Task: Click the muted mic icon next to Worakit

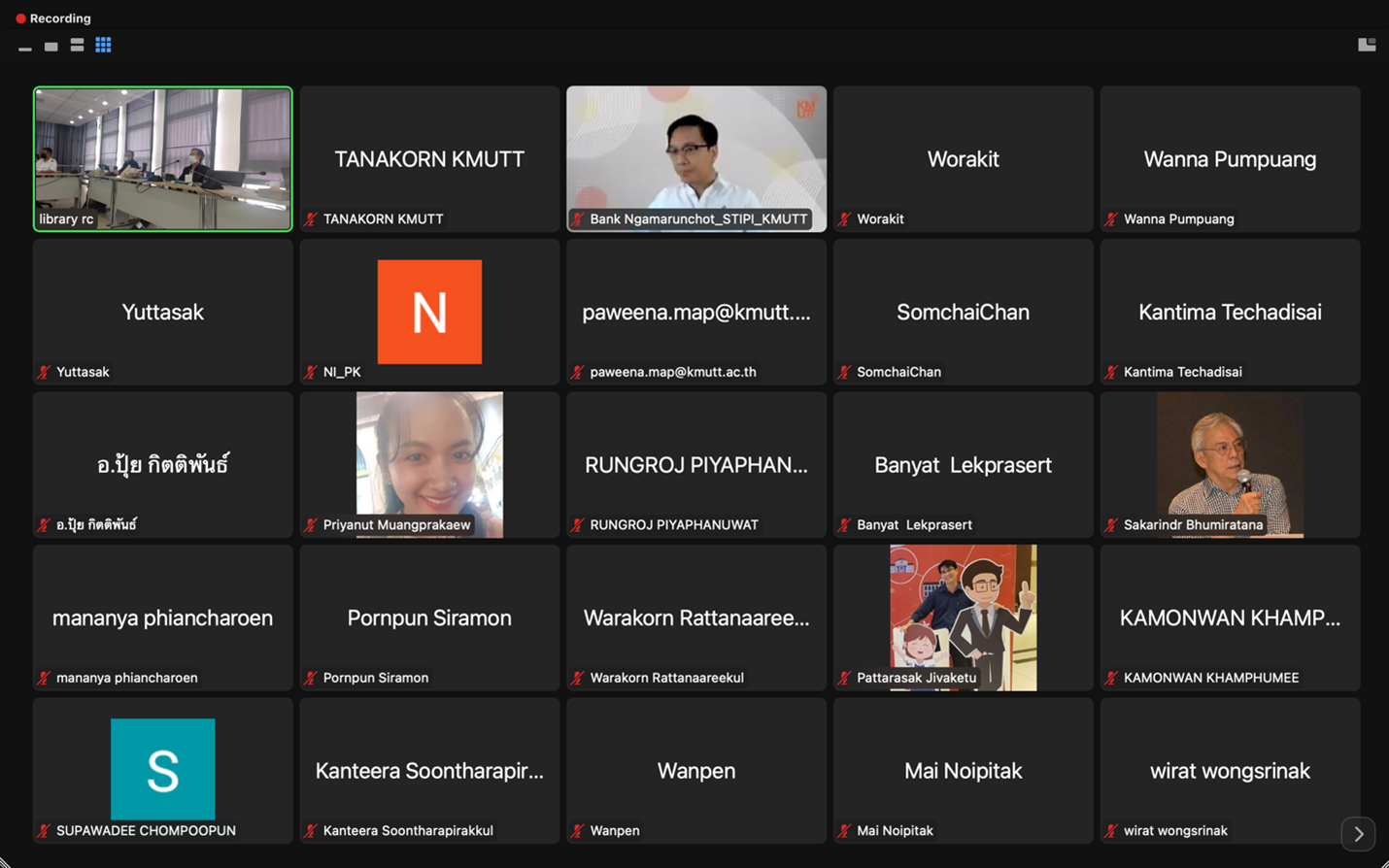Action: [x=844, y=219]
